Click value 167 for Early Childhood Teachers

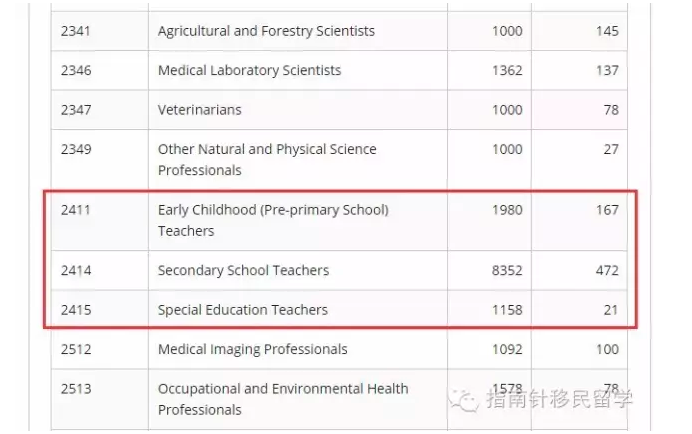click(x=607, y=210)
